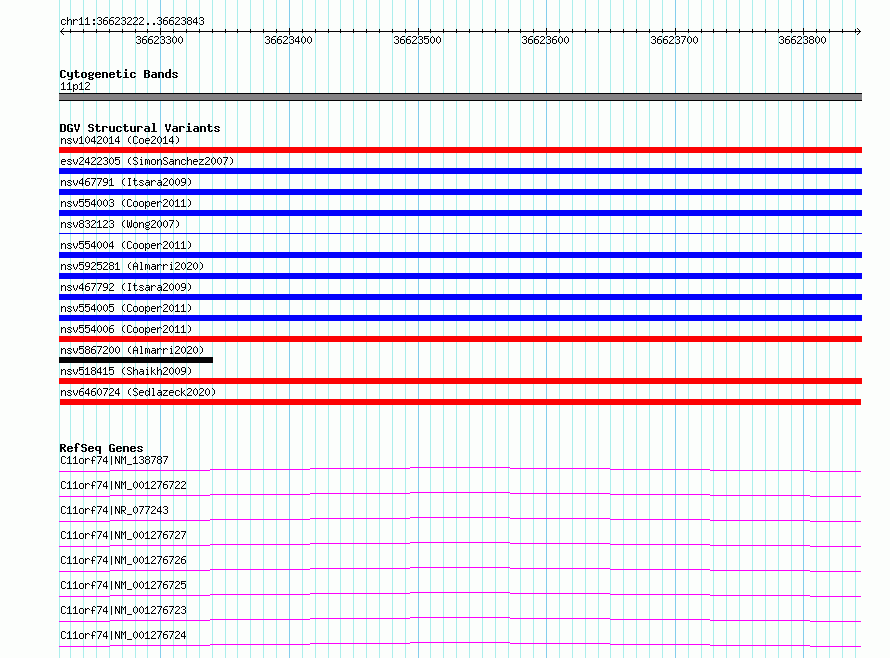Open variant nsv554003 (Cooper2011)
Viewport: 890px width, 658px height.
point(126,203)
